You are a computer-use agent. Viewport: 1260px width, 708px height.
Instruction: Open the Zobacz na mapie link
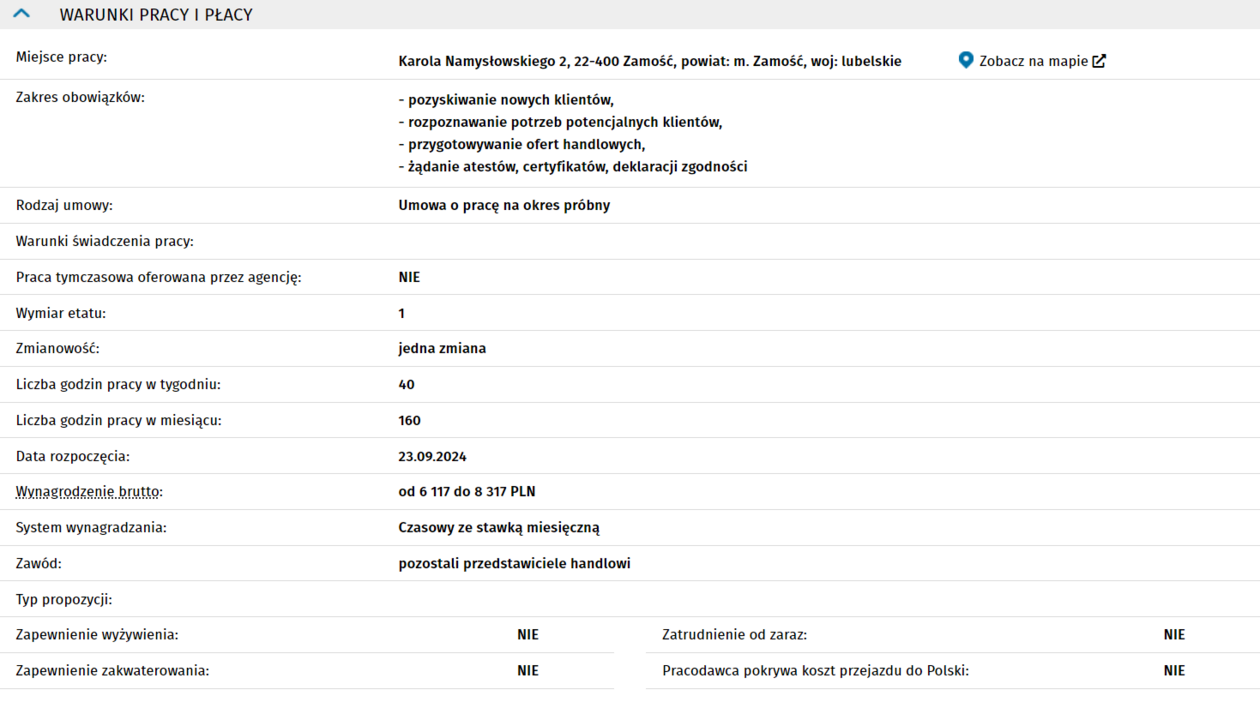1033,61
